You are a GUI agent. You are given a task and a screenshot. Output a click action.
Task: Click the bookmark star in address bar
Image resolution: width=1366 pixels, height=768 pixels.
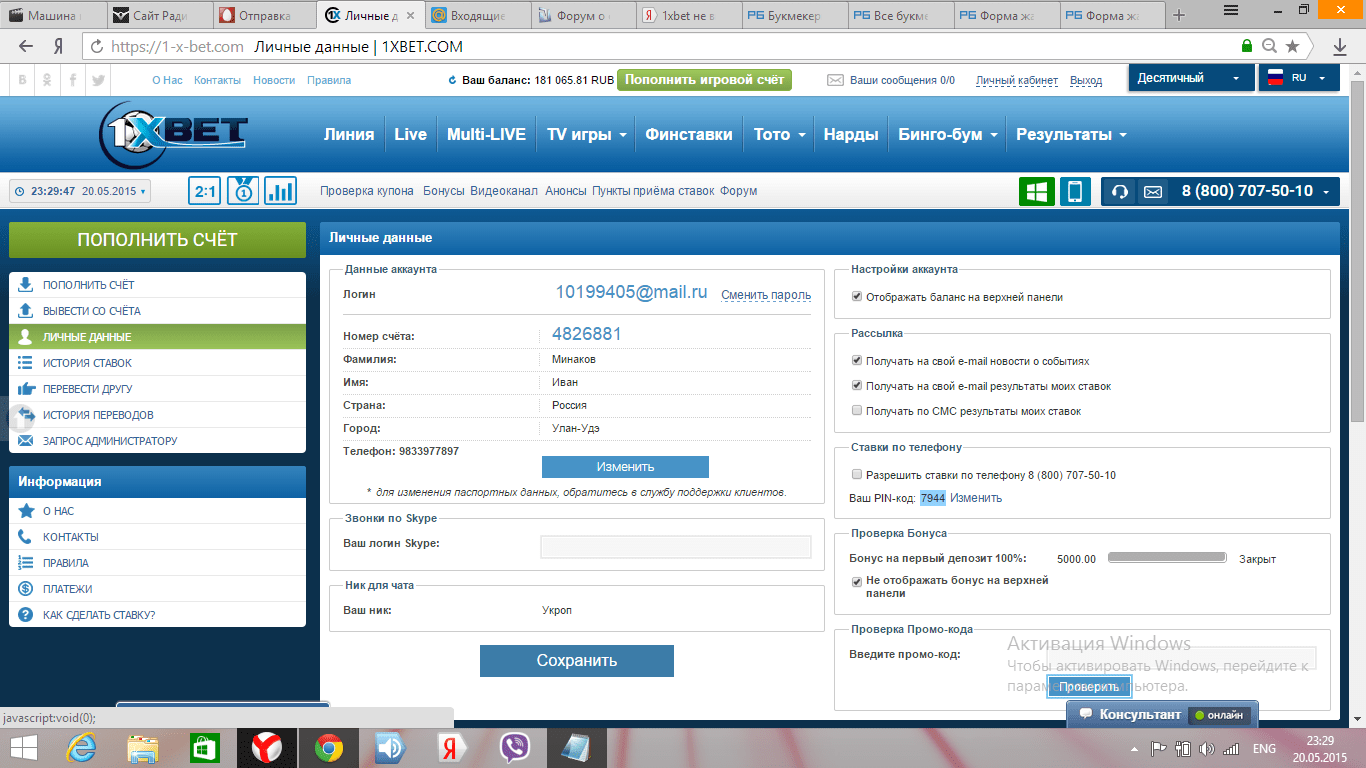point(1293,46)
